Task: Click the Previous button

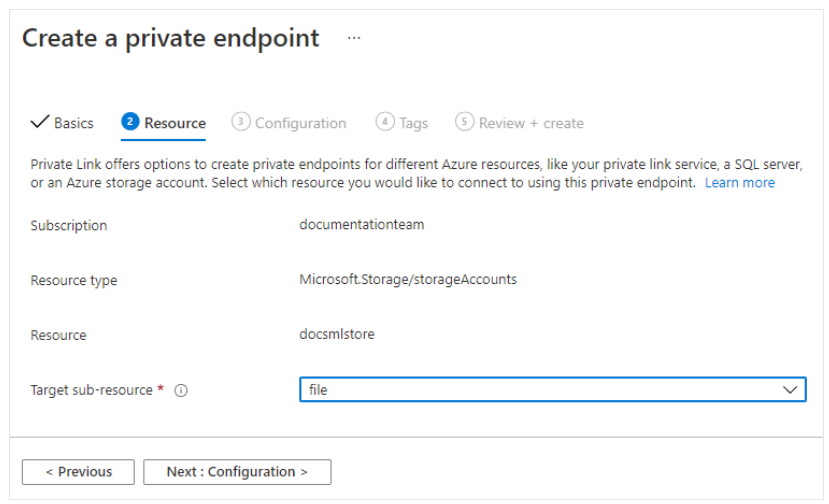Action: 78,472
